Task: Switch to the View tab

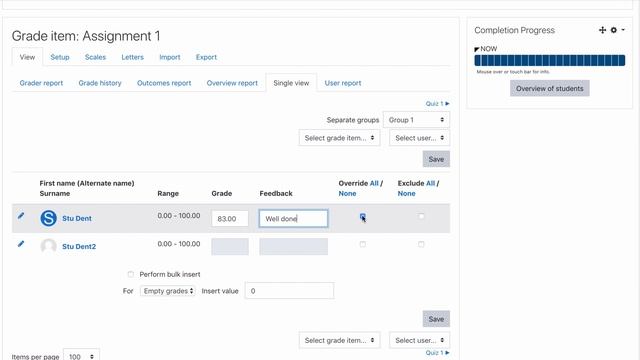Action: tap(27, 57)
